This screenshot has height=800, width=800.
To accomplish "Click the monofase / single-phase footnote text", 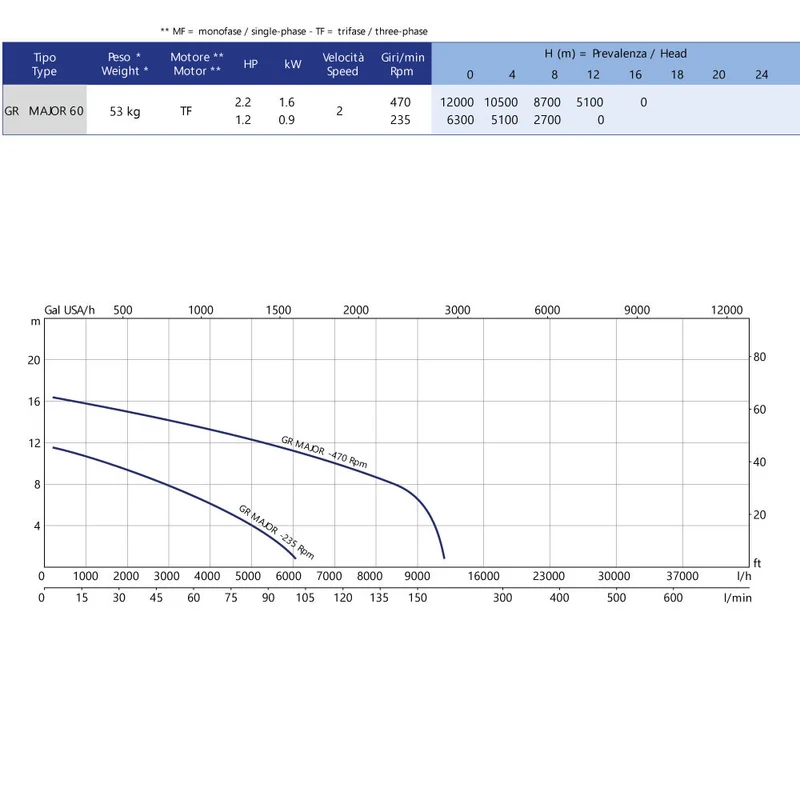I will (x=252, y=31).
